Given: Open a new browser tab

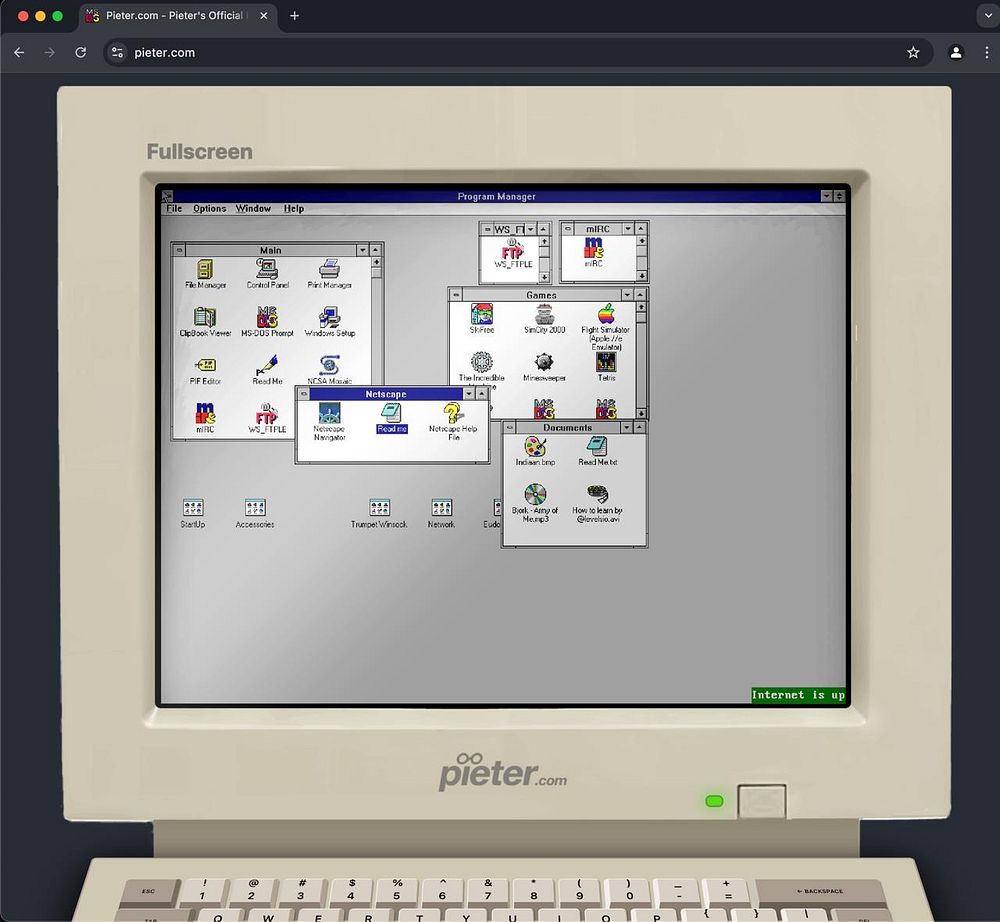Looking at the screenshot, I should [294, 16].
